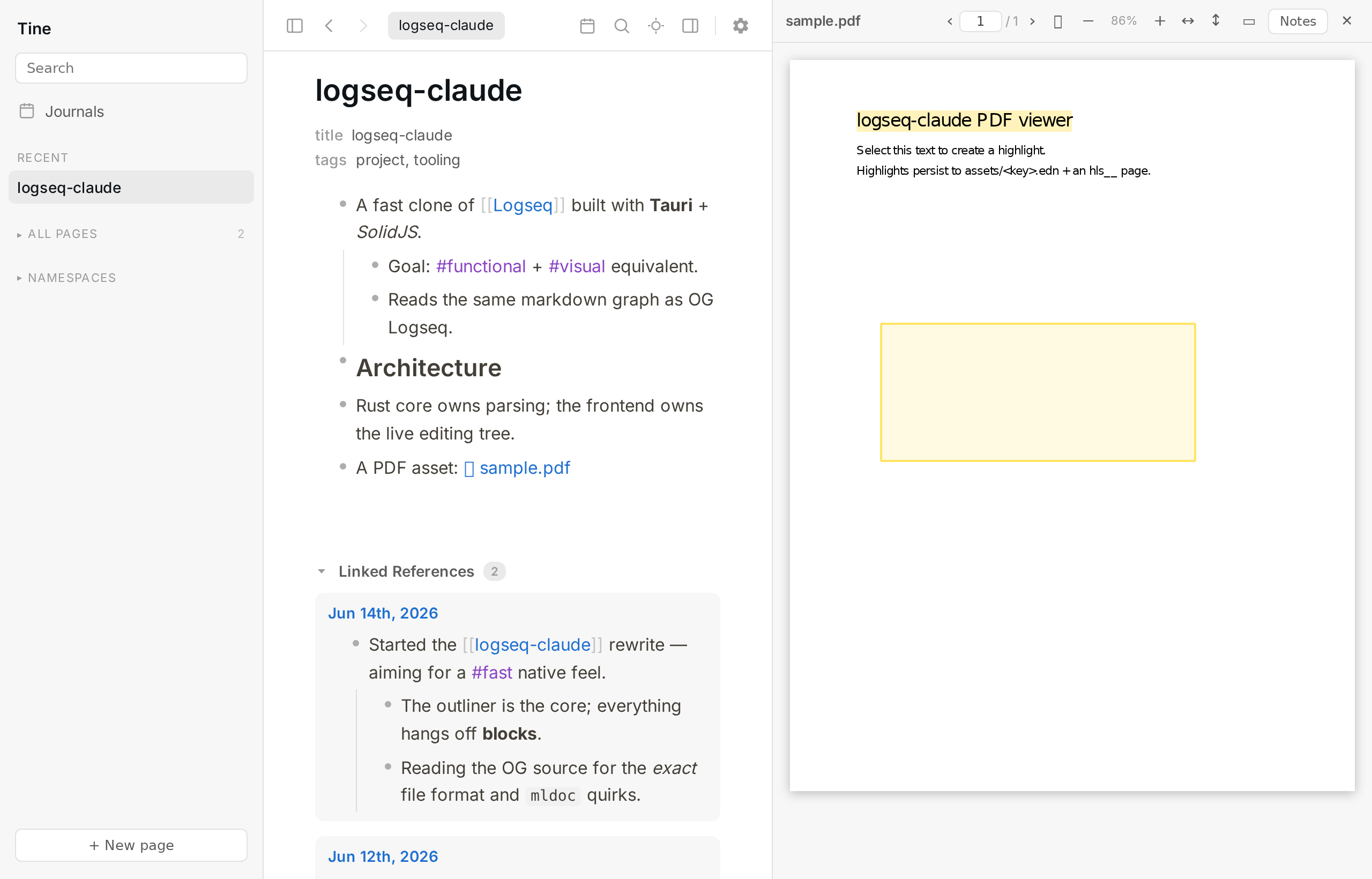This screenshot has height=879, width=1372.
Task: Click the 86% zoom level label
Action: [1124, 21]
